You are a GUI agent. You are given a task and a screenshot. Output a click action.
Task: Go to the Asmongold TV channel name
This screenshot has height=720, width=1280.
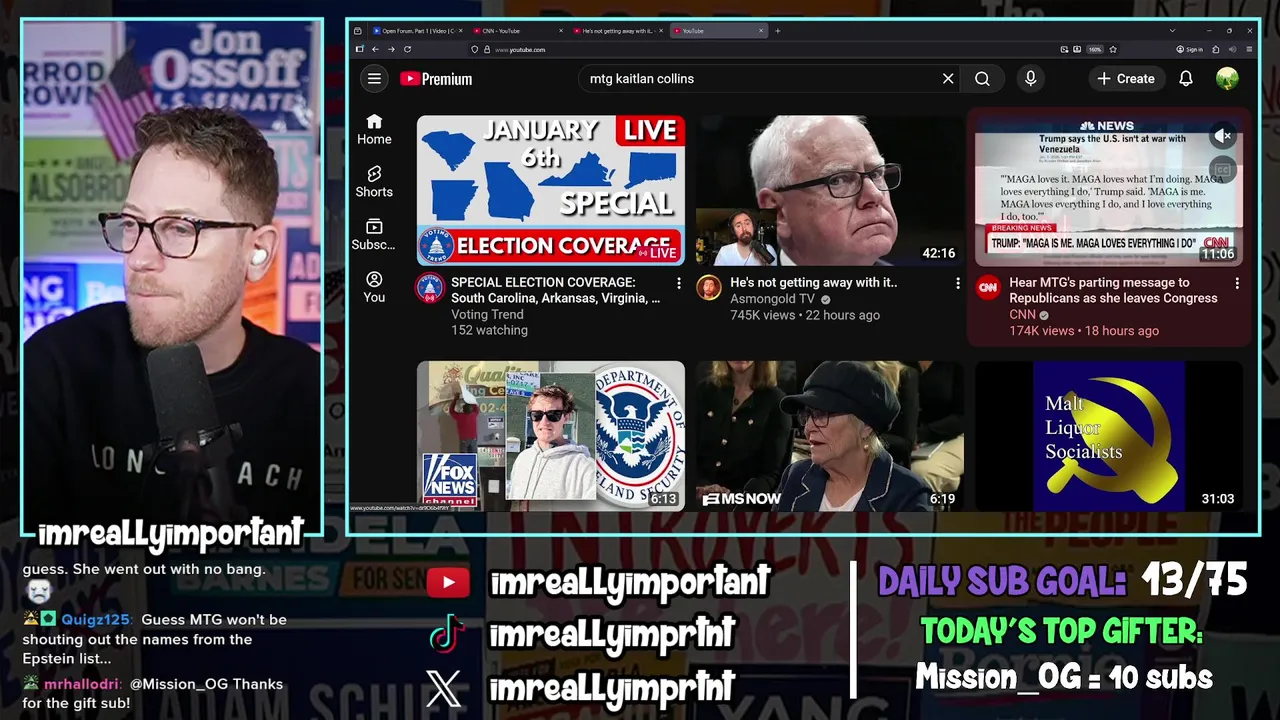point(772,299)
